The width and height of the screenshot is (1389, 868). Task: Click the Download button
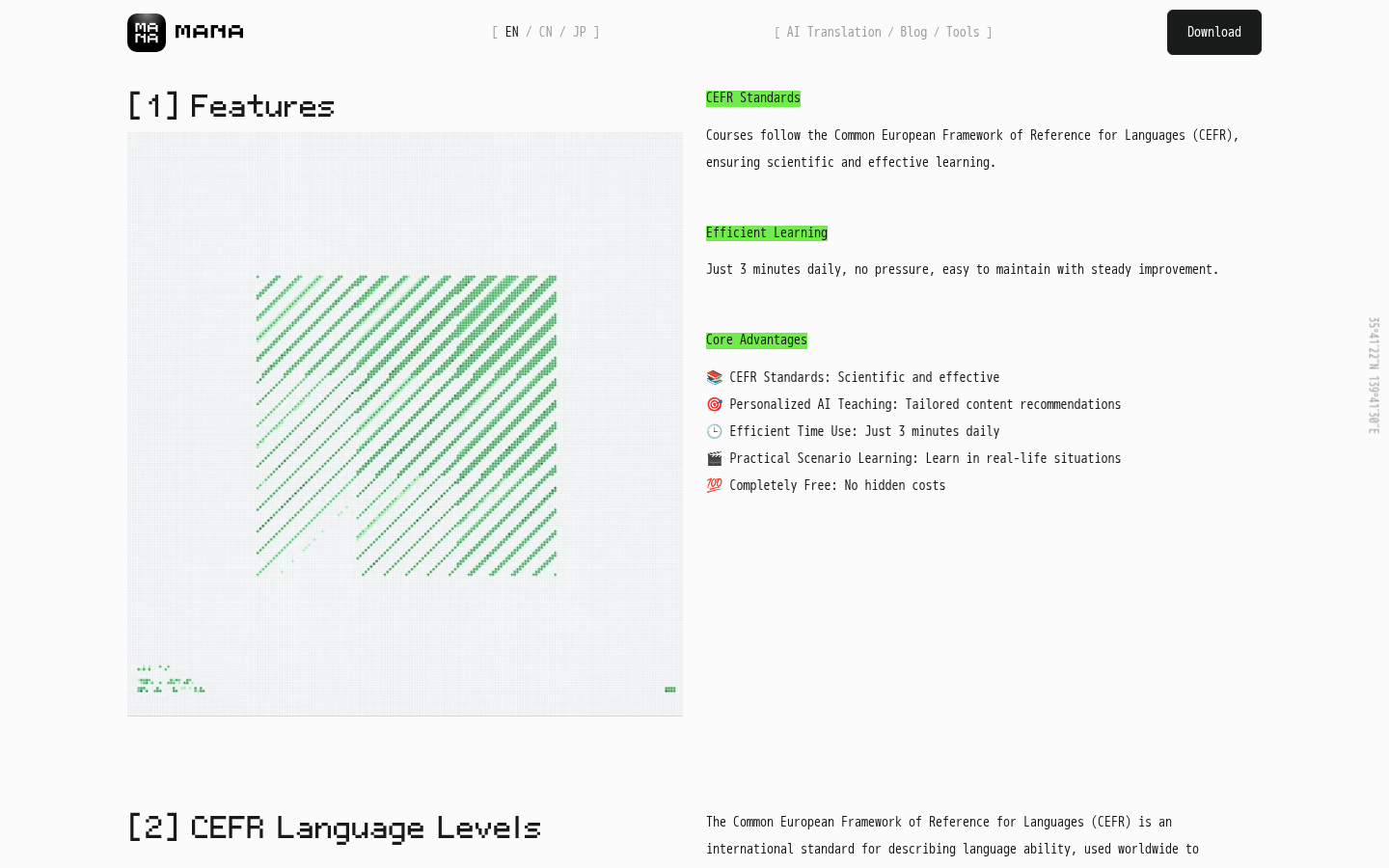pos(1214,32)
